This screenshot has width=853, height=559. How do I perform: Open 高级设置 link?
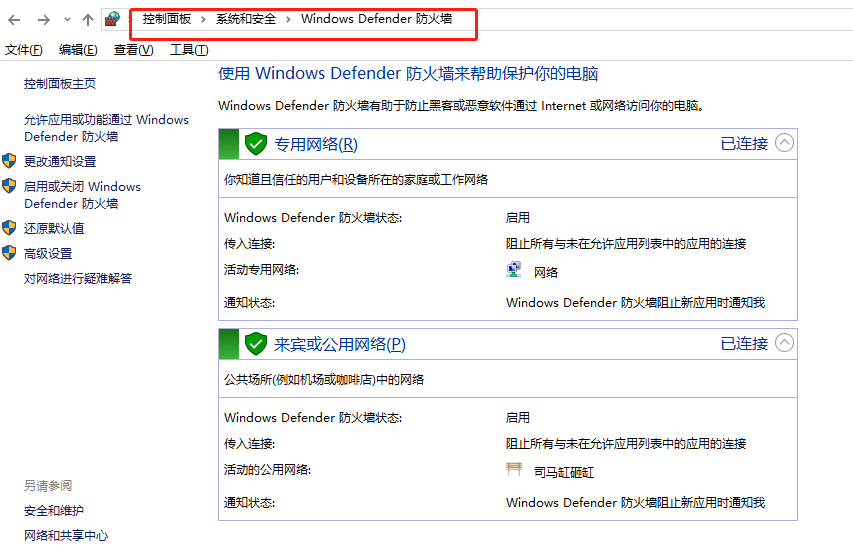[x=48, y=253]
